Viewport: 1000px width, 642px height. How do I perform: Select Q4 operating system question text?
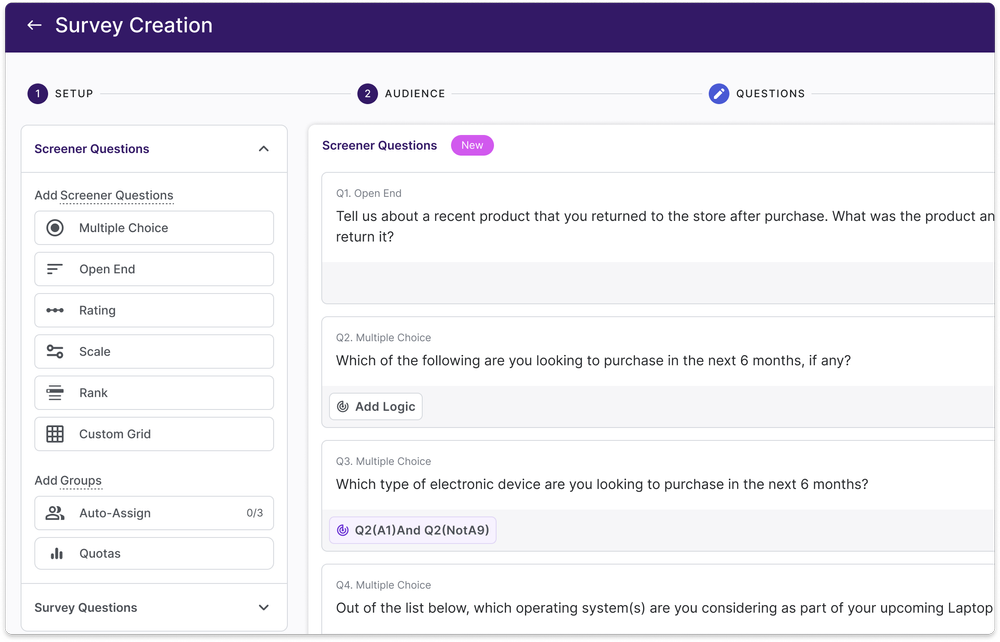tap(664, 608)
